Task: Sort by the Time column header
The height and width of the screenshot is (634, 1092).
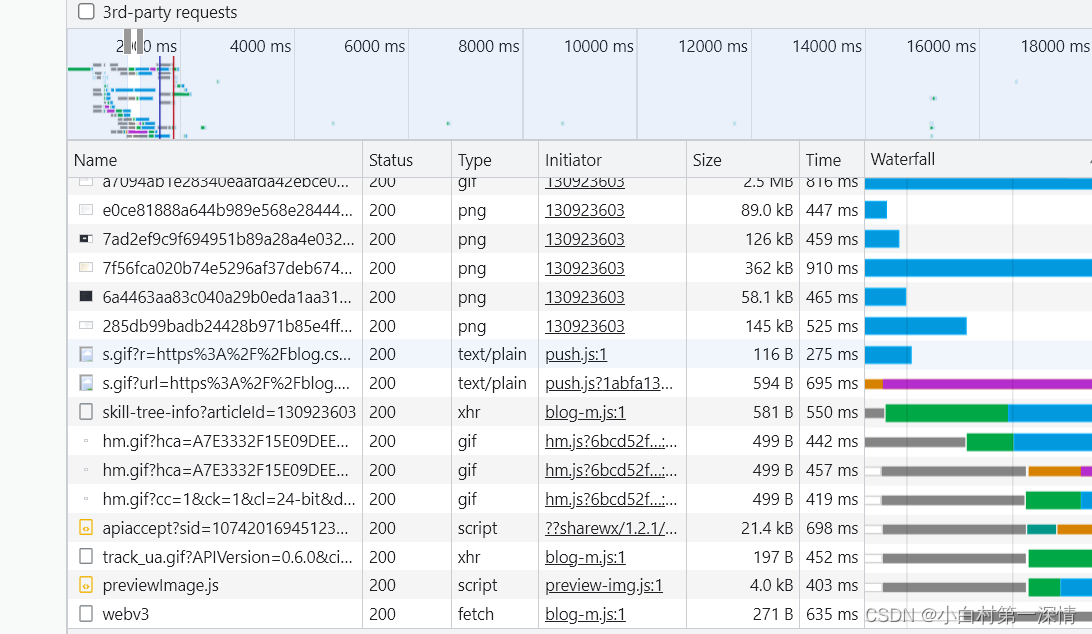Action: point(823,160)
